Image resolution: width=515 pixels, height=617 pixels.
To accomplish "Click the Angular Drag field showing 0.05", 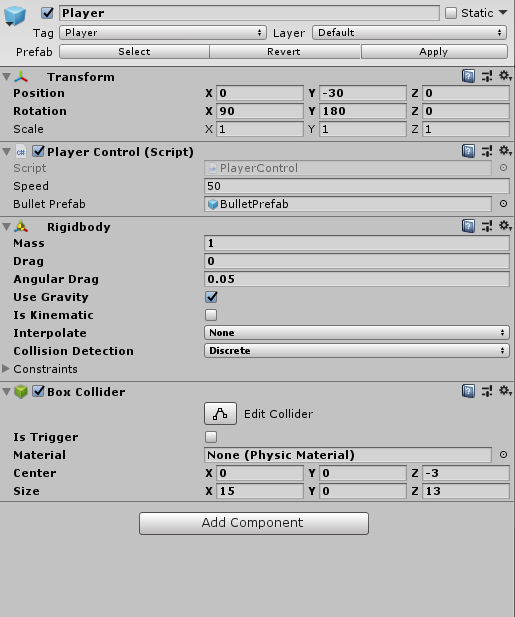I will click(357, 279).
